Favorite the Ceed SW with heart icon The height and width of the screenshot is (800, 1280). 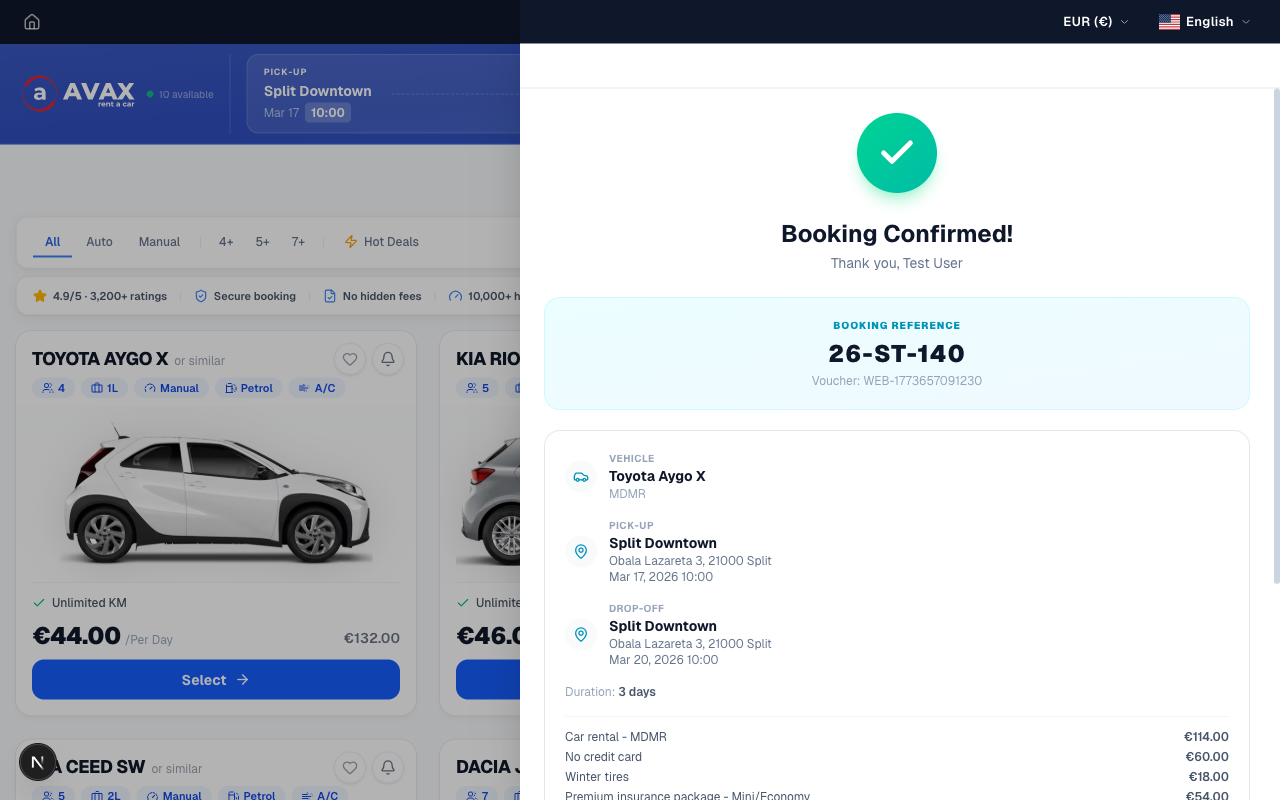350,767
